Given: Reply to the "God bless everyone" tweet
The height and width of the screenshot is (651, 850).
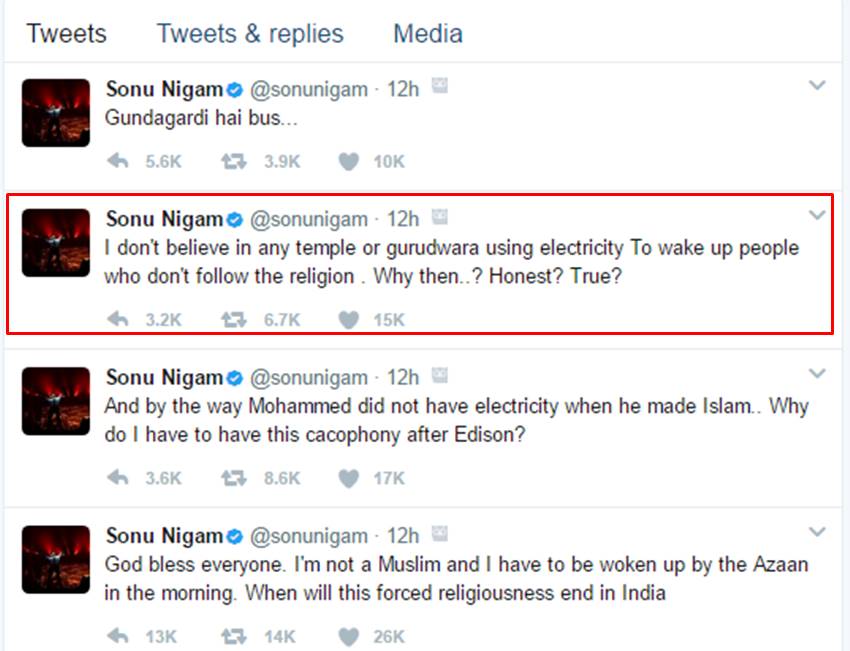Looking at the screenshot, I should pos(118,636).
